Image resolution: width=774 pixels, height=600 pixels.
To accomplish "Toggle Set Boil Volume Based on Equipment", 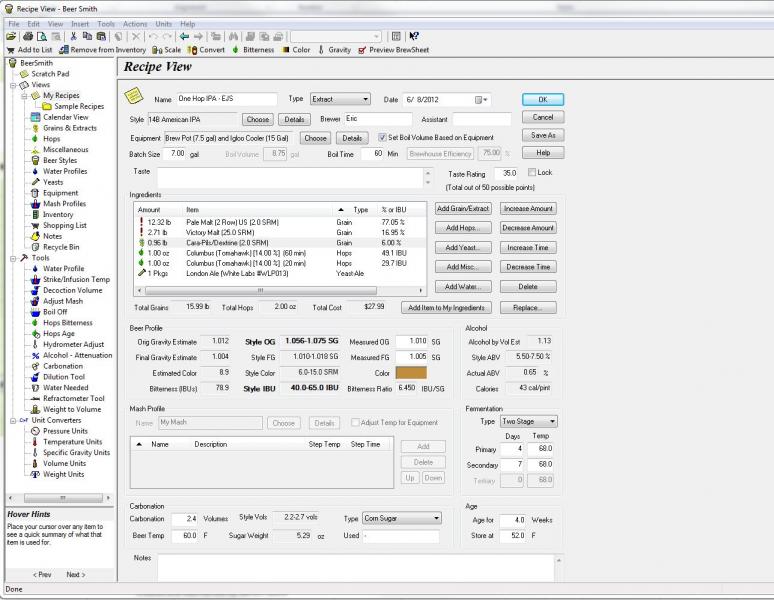I will [382, 137].
